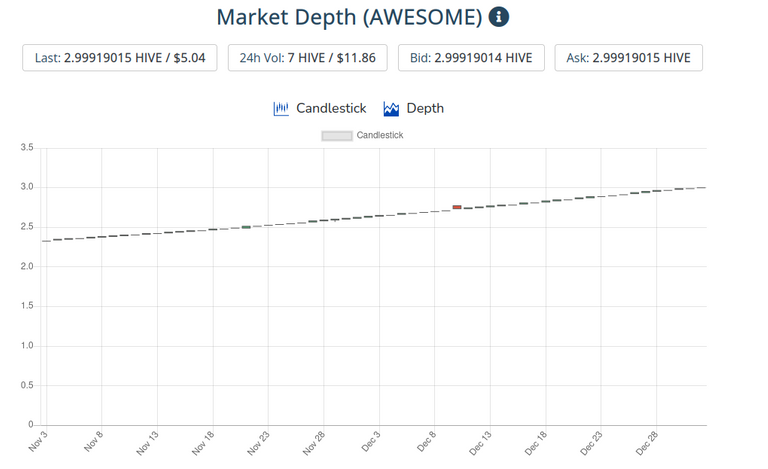
Task: Click the 24h Vol 7 HIVE box
Action: click(x=308, y=58)
